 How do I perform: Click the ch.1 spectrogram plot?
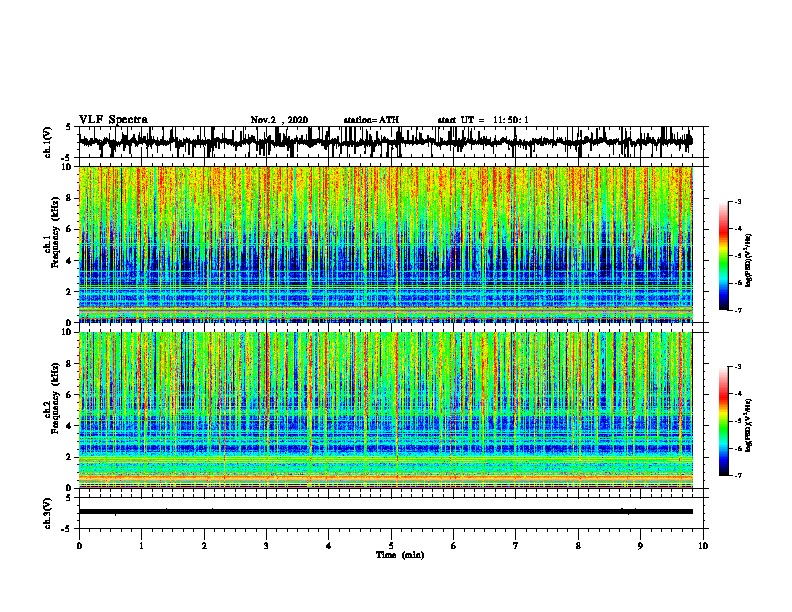386,244
